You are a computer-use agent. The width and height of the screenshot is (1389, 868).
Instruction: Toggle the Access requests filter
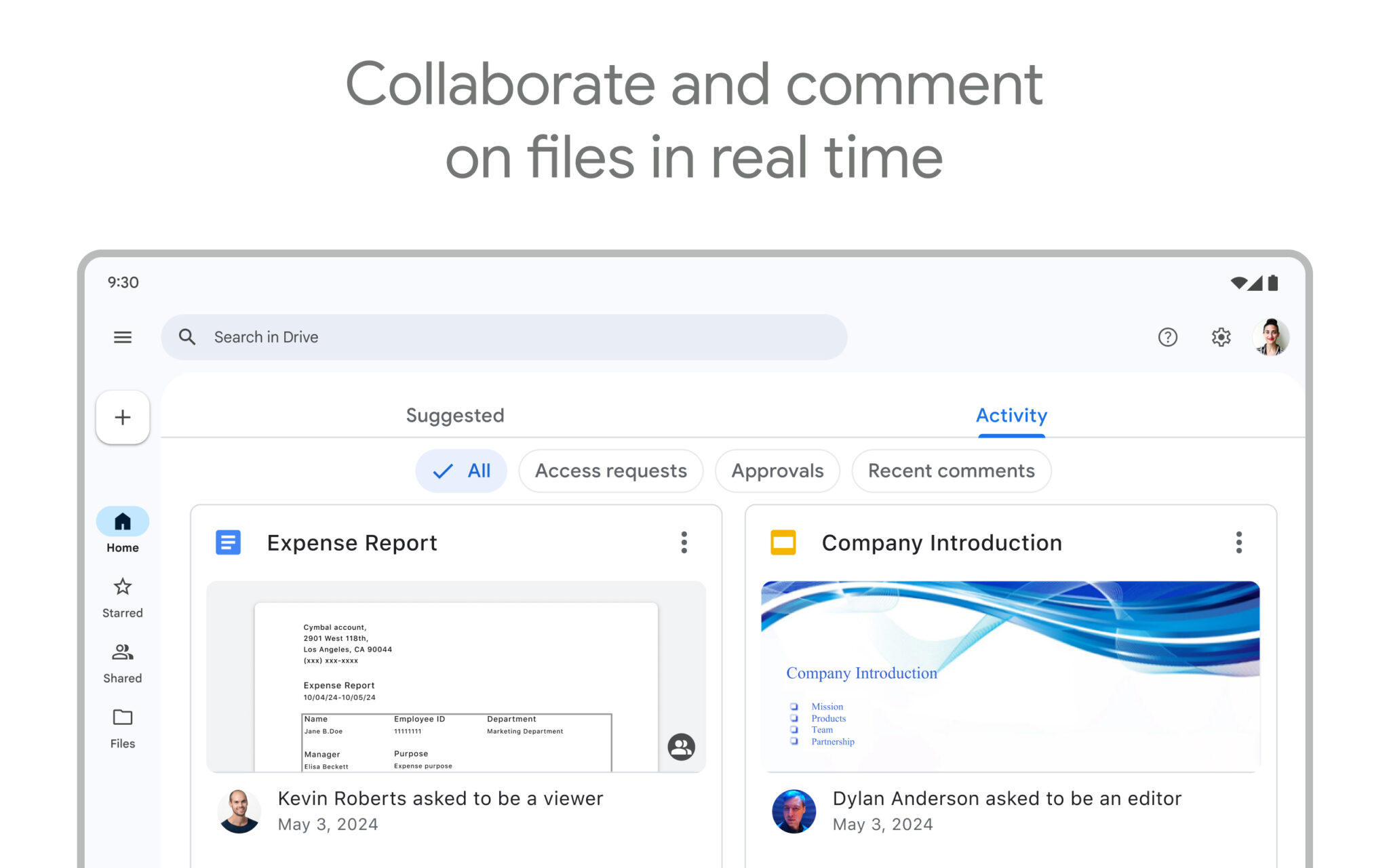(x=610, y=471)
